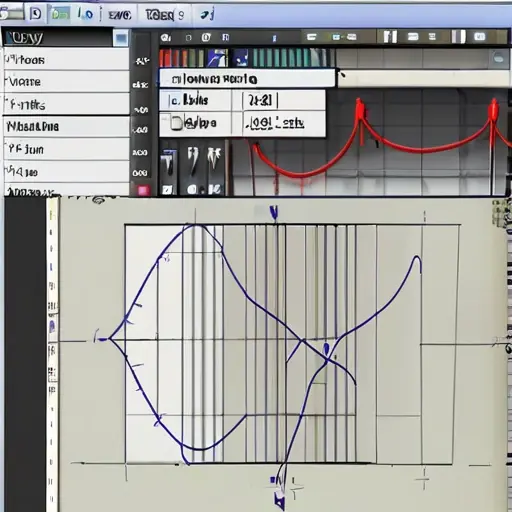The height and width of the screenshot is (512, 512).
Task: Click the blue "I.o" icon in top toolbar
Action: pos(85,14)
